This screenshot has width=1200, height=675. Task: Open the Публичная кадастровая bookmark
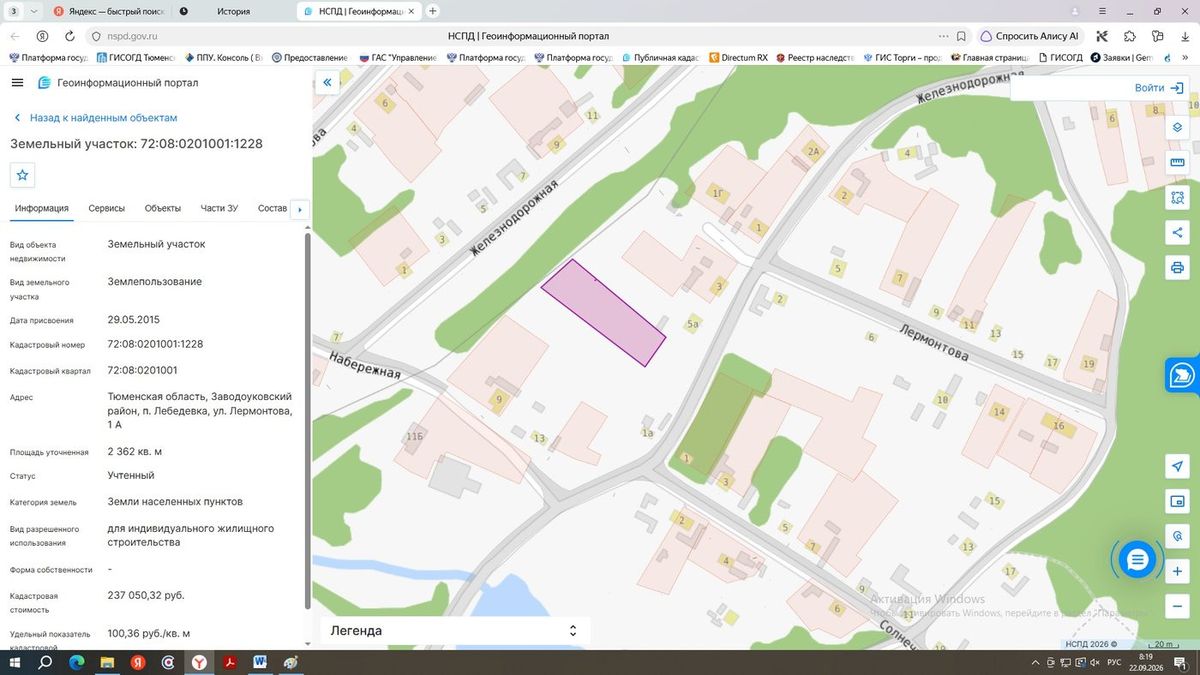point(660,58)
